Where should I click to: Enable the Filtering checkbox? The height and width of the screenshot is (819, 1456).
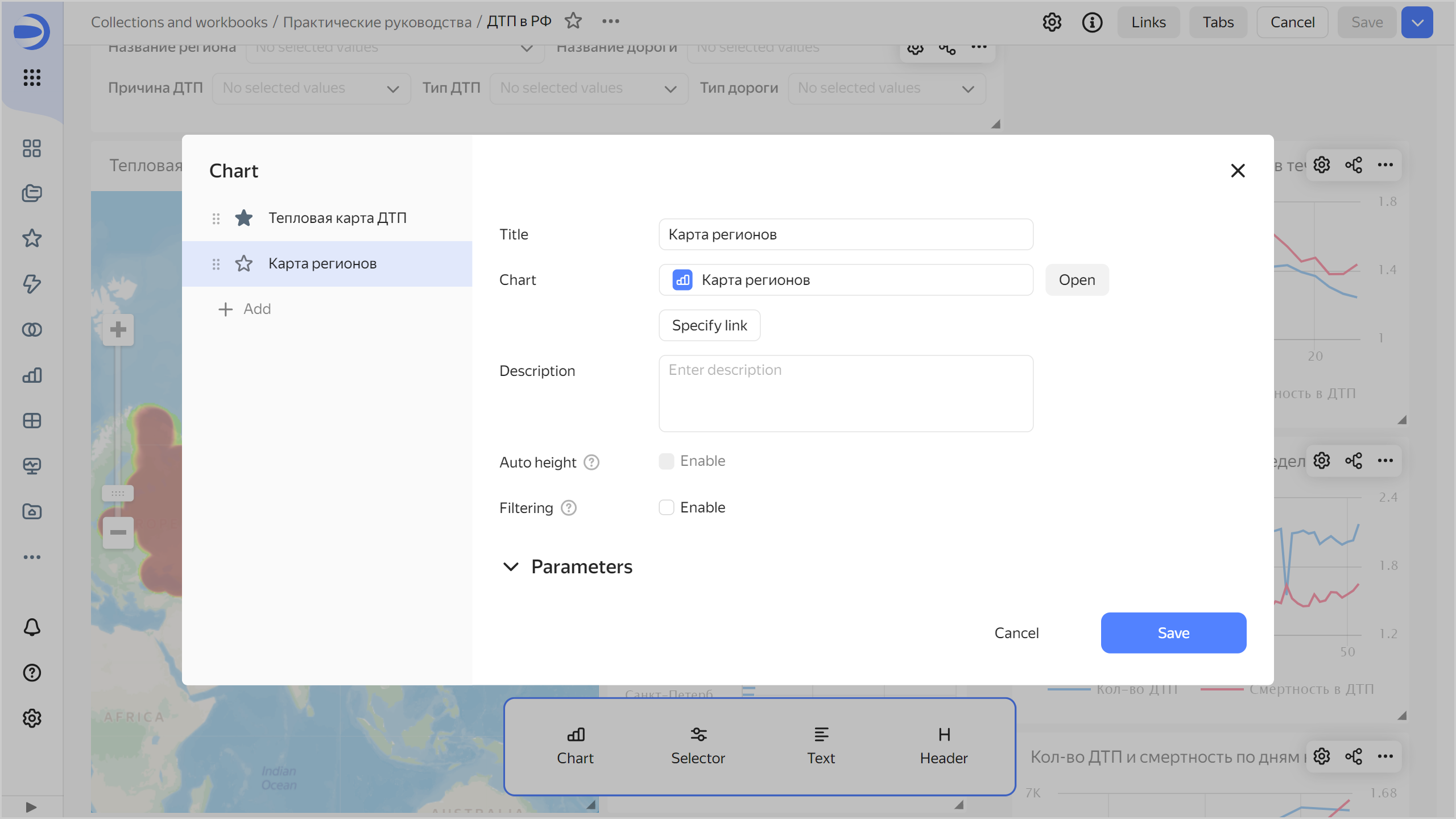(667, 507)
